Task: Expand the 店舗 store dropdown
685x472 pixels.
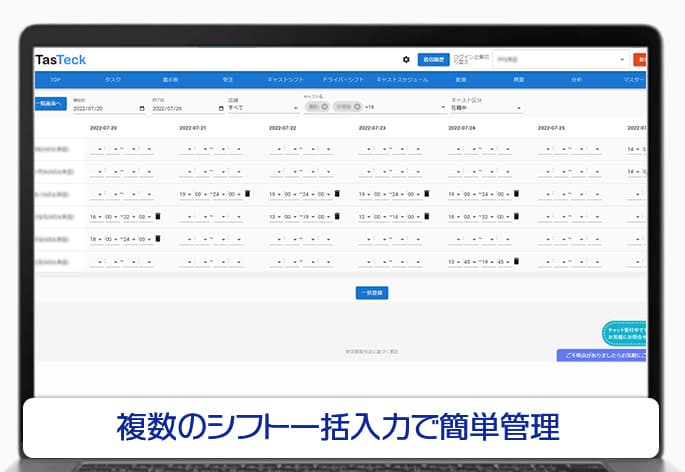Action: point(296,107)
